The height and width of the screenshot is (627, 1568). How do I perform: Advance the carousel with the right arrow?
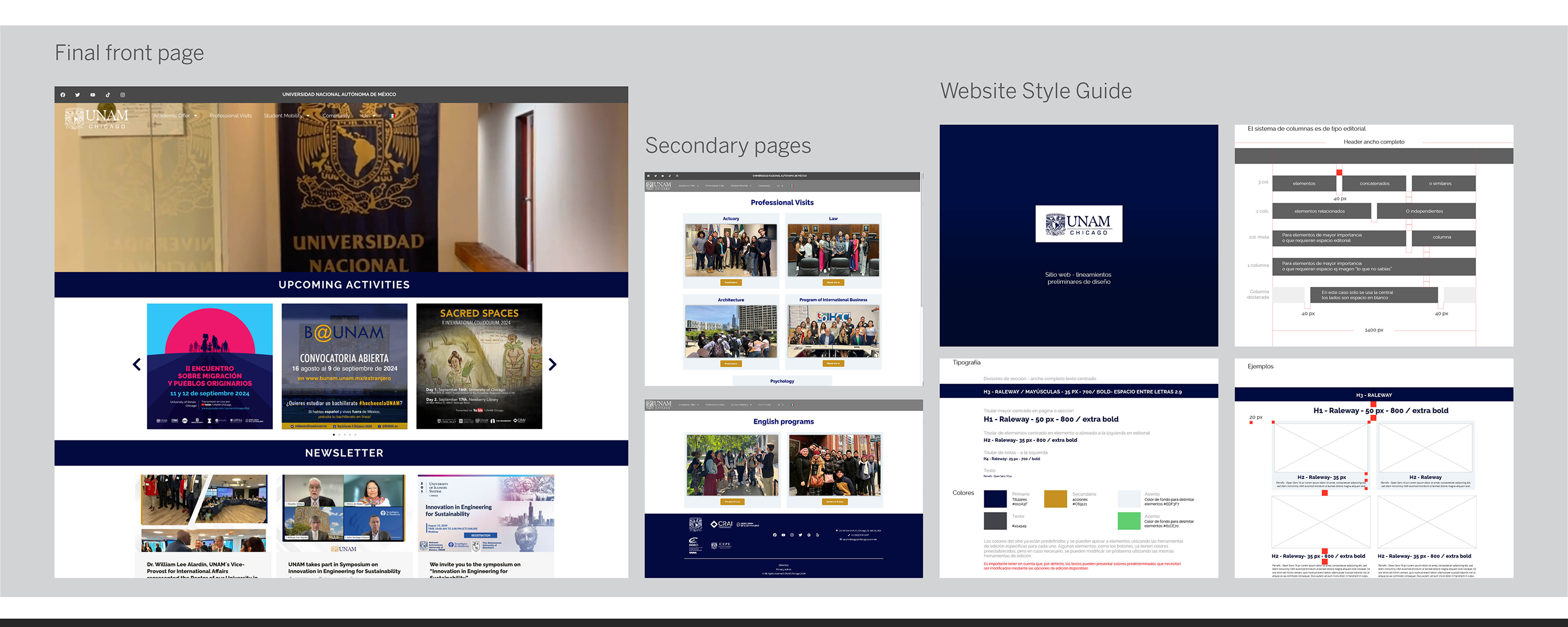(552, 365)
